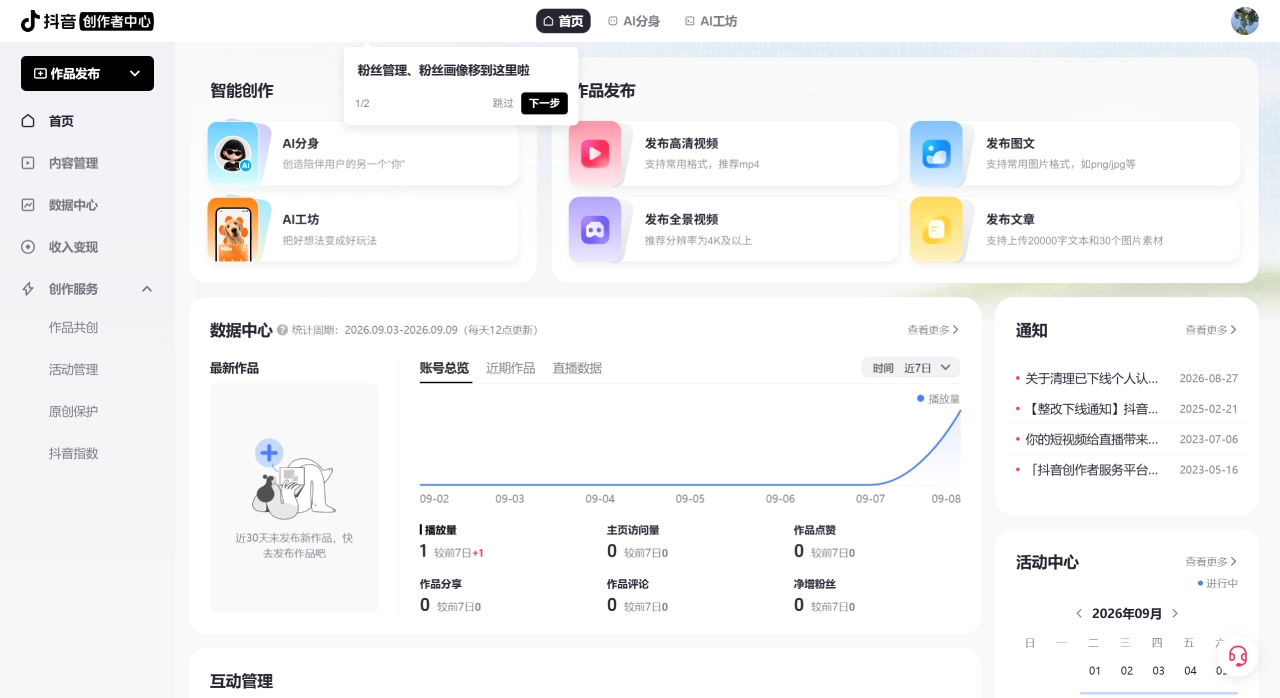Collapse the 创作服务 section chevron
1280x698 pixels.
147,289
